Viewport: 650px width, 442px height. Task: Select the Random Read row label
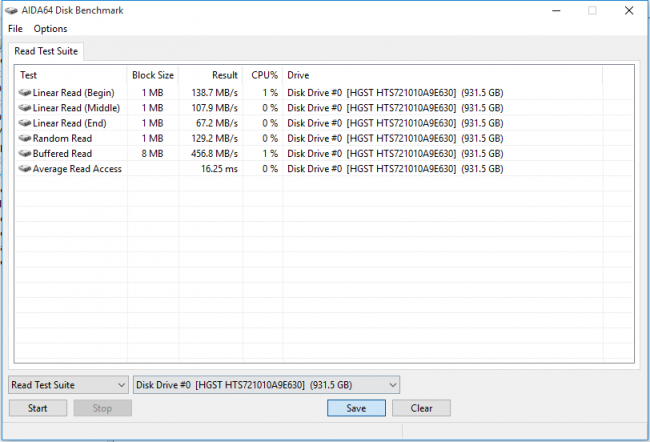[x=62, y=138]
